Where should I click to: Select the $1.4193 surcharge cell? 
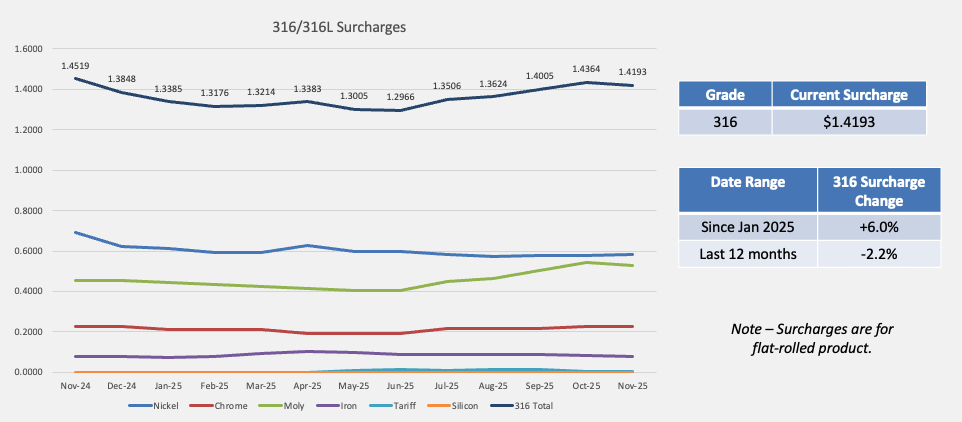point(849,122)
